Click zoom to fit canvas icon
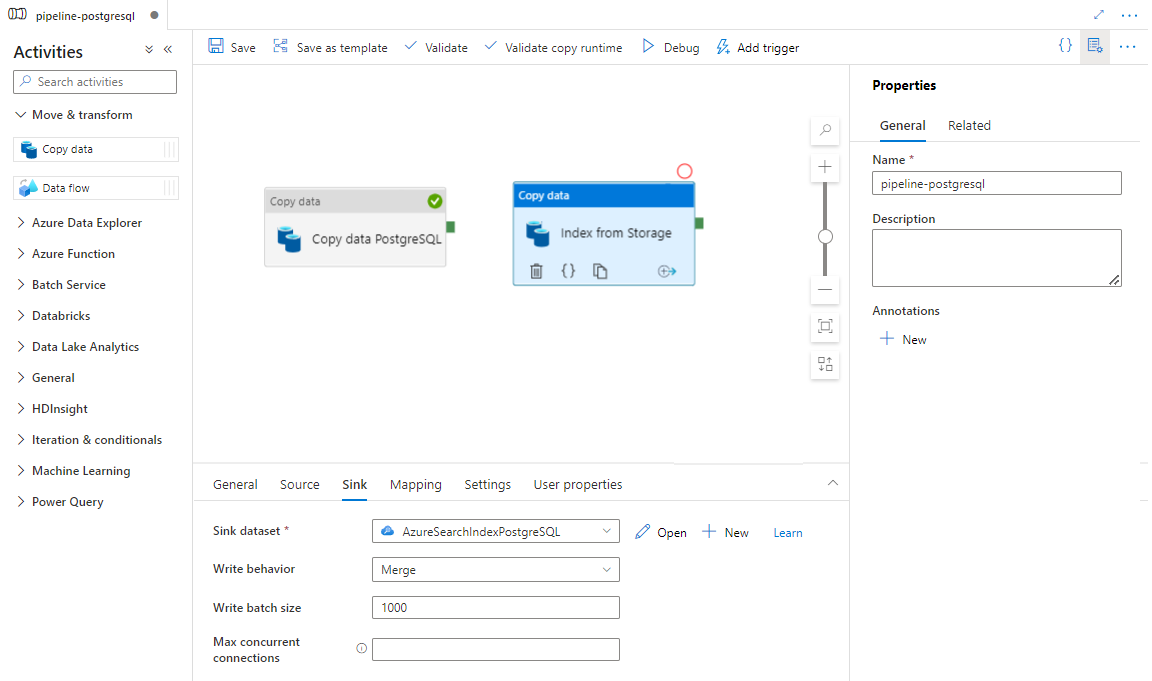The height and width of the screenshot is (681, 1152). [x=825, y=326]
